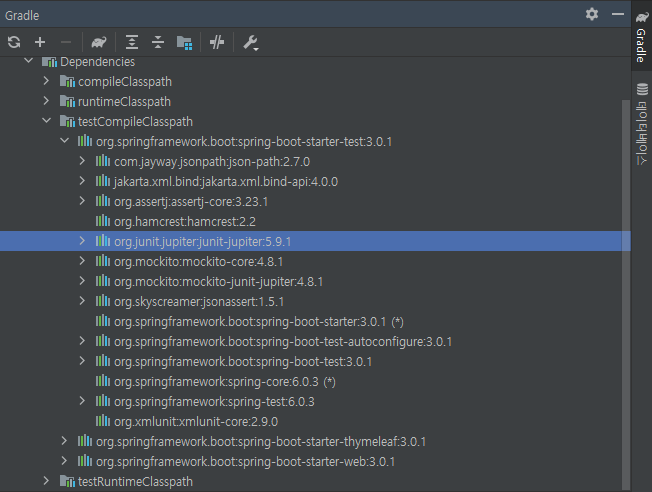Click library icon of mockito-core:4.8.1
The image size is (652, 492).
(x=103, y=261)
